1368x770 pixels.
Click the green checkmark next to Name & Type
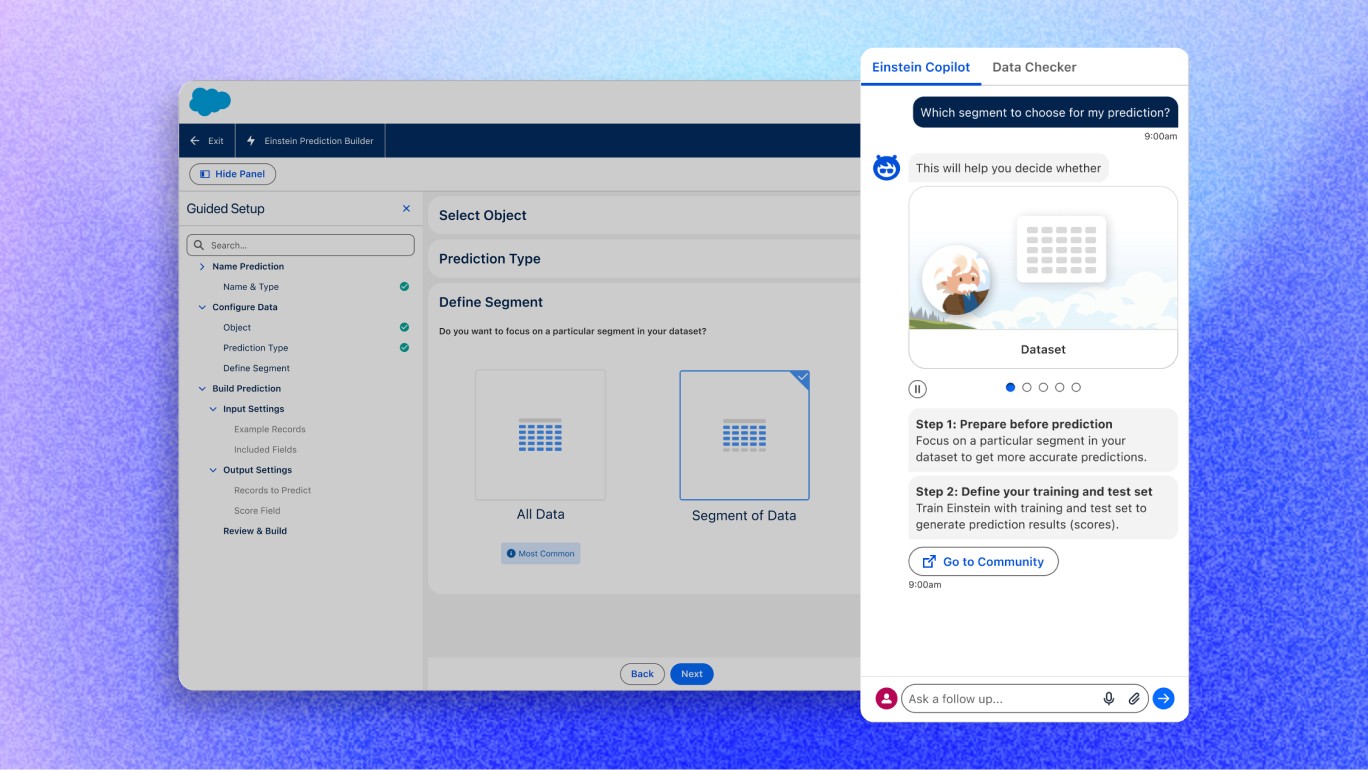pyautogui.click(x=404, y=287)
